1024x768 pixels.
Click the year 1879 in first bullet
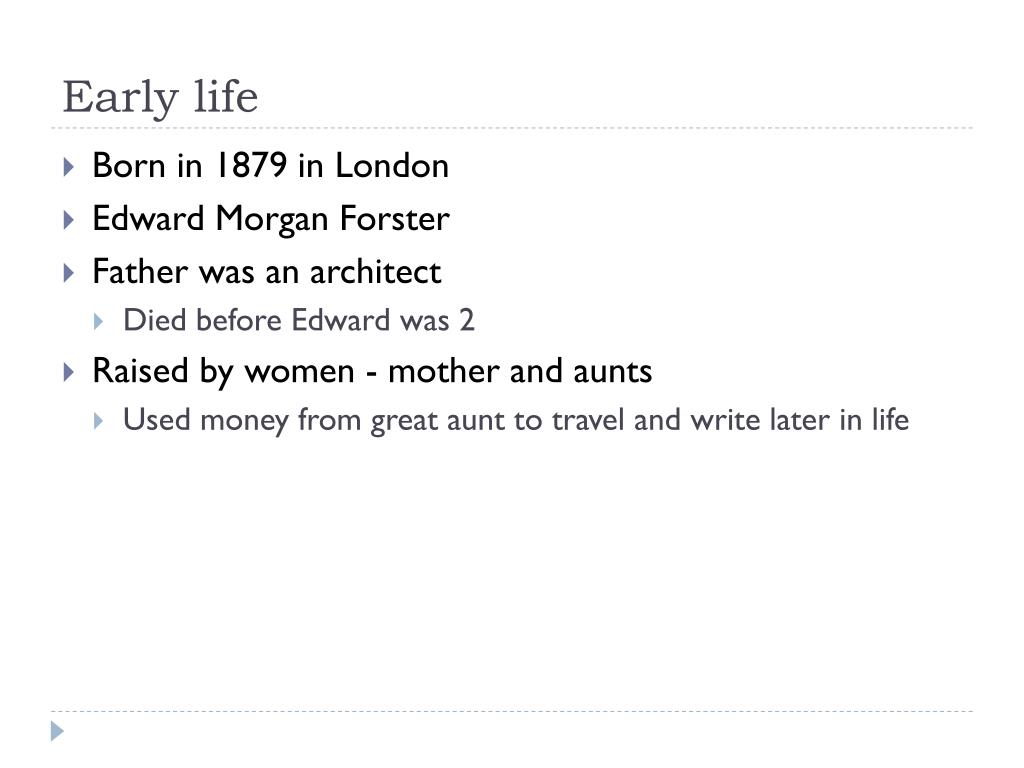pyautogui.click(x=251, y=165)
